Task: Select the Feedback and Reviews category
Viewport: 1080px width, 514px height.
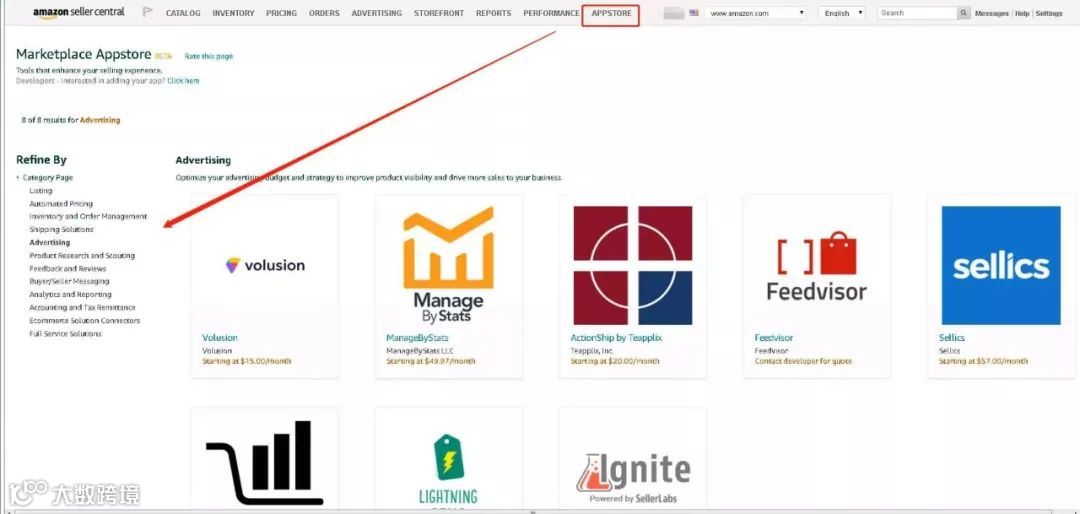Action: [x=68, y=269]
